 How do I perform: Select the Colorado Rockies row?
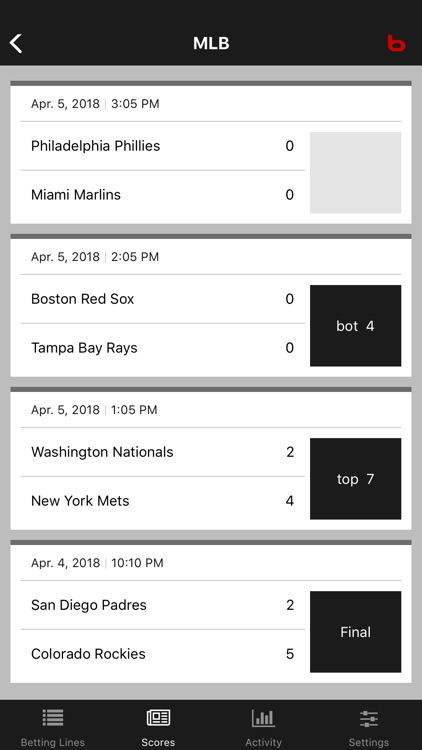[x=163, y=654]
